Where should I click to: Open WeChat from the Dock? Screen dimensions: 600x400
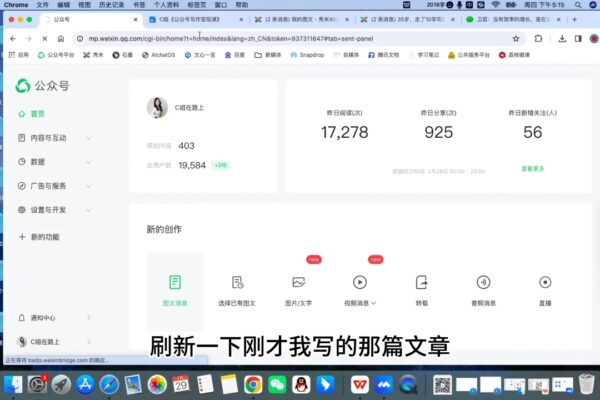277,385
